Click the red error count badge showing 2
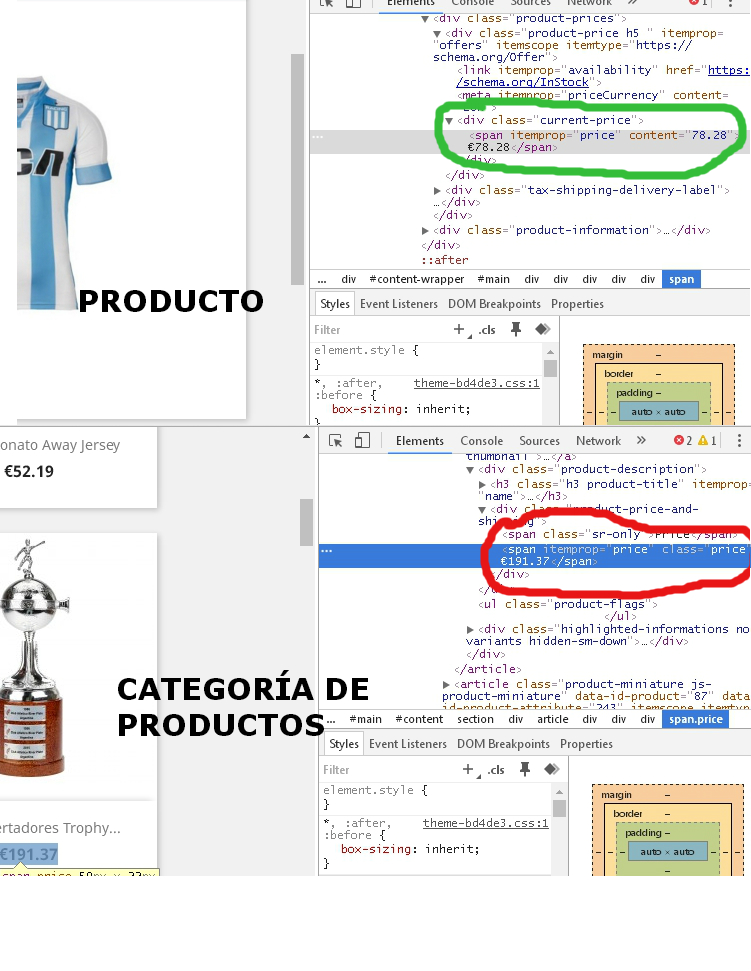Viewport: 751px width, 971px height. click(683, 440)
